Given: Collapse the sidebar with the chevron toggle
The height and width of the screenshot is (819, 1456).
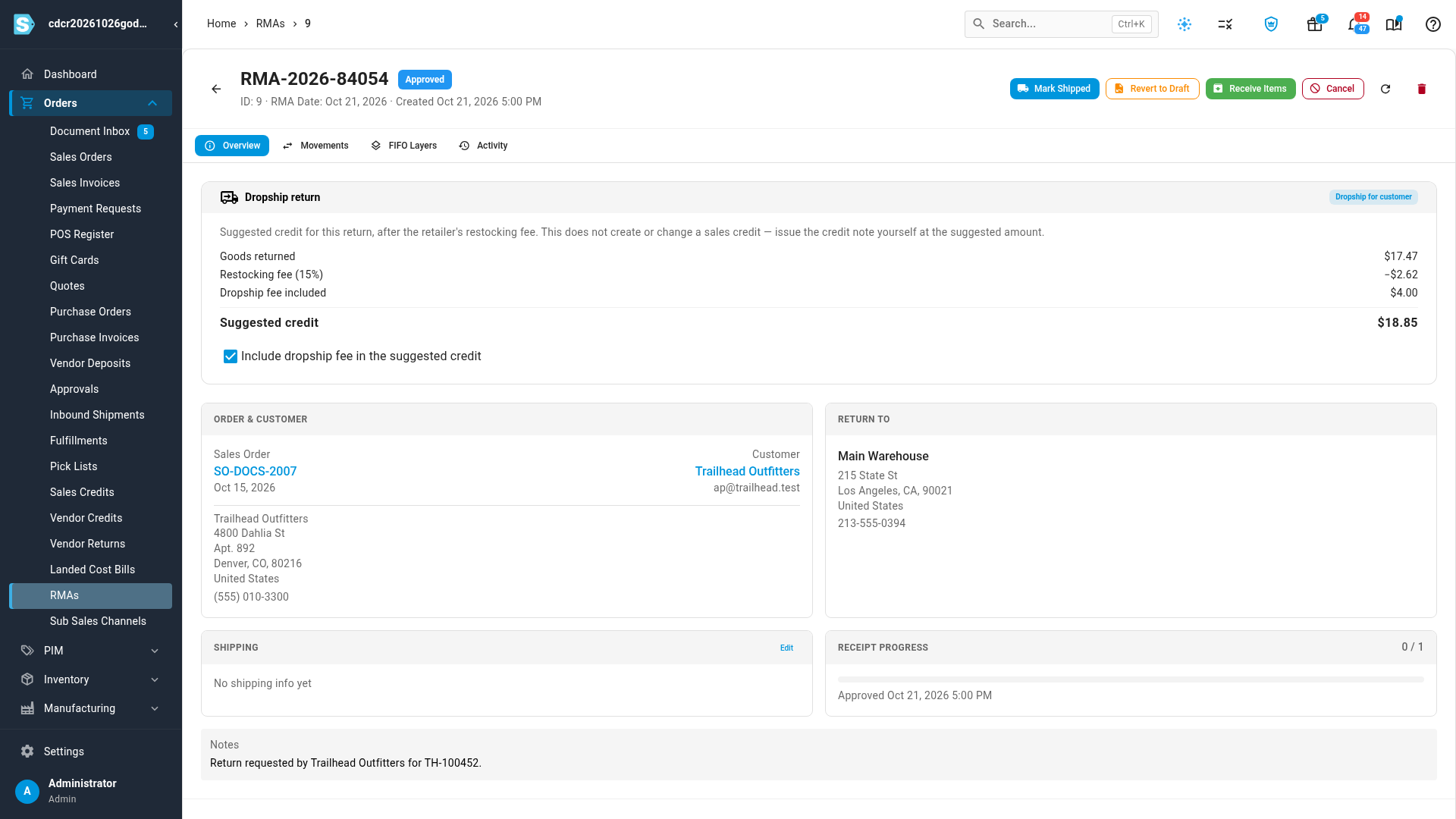Looking at the screenshot, I should (x=176, y=24).
